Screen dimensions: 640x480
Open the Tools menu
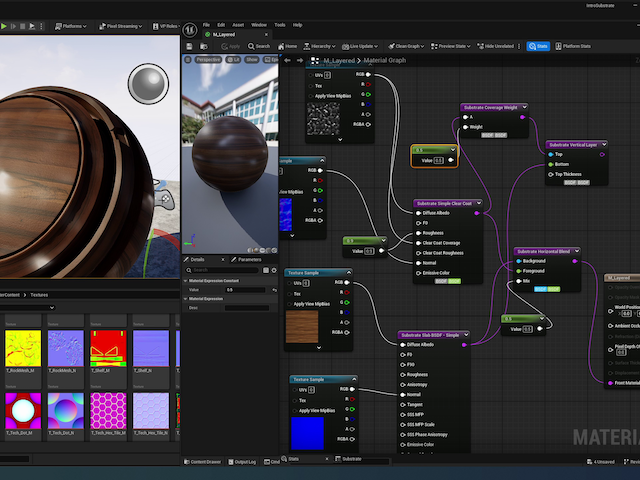point(280,25)
